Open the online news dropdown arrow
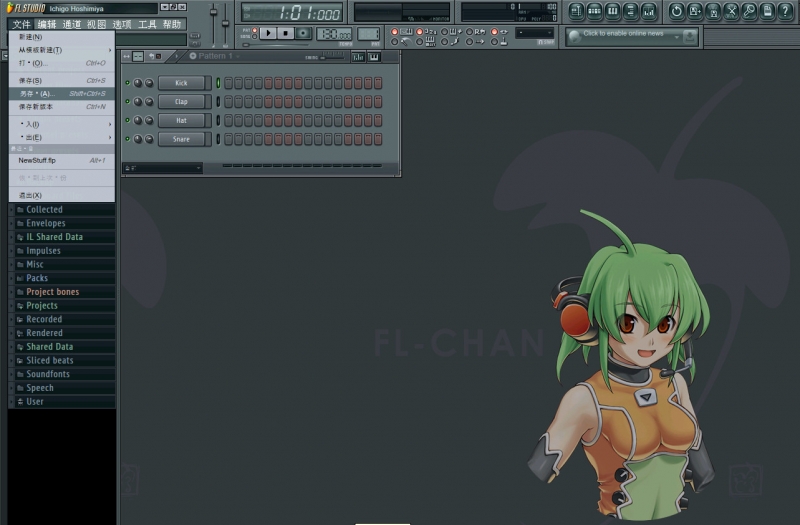 pos(677,37)
